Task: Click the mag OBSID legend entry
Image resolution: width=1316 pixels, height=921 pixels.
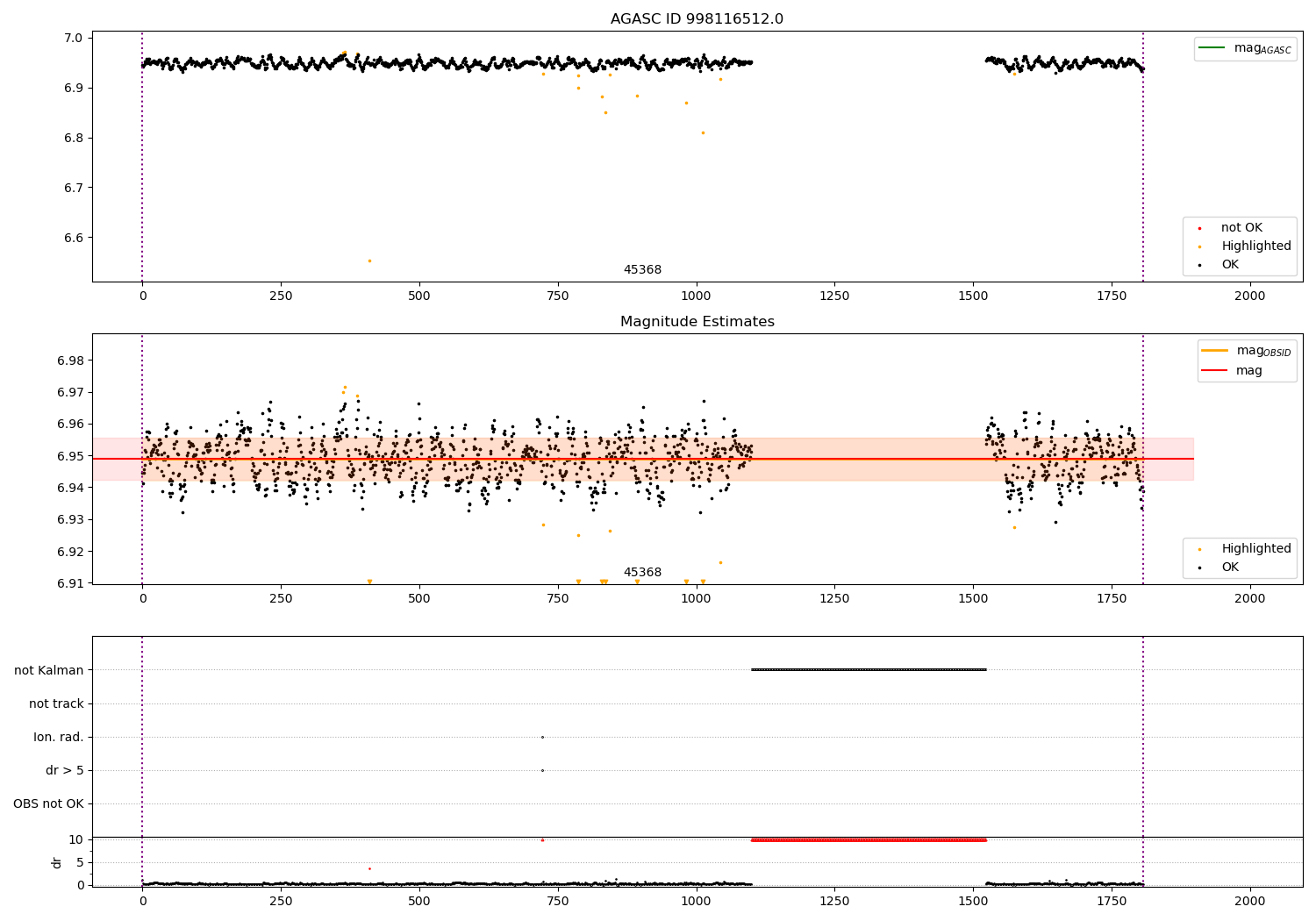Action: (1247, 351)
